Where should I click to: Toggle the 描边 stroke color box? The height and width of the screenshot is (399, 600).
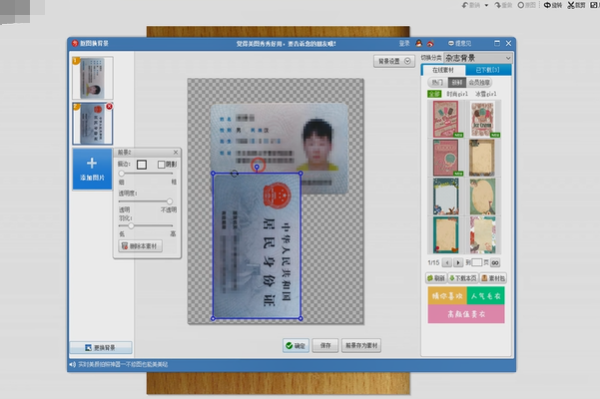pyautogui.click(x=142, y=164)
